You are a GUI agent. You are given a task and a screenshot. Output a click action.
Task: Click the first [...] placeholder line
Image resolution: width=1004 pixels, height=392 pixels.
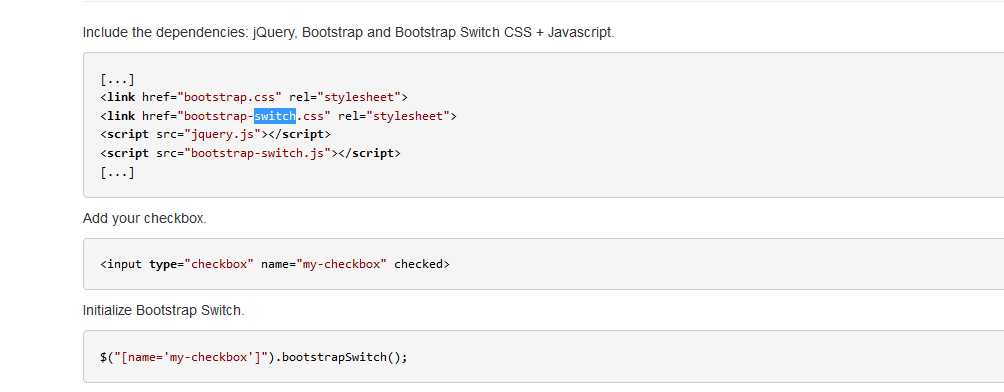pos(117,79)
